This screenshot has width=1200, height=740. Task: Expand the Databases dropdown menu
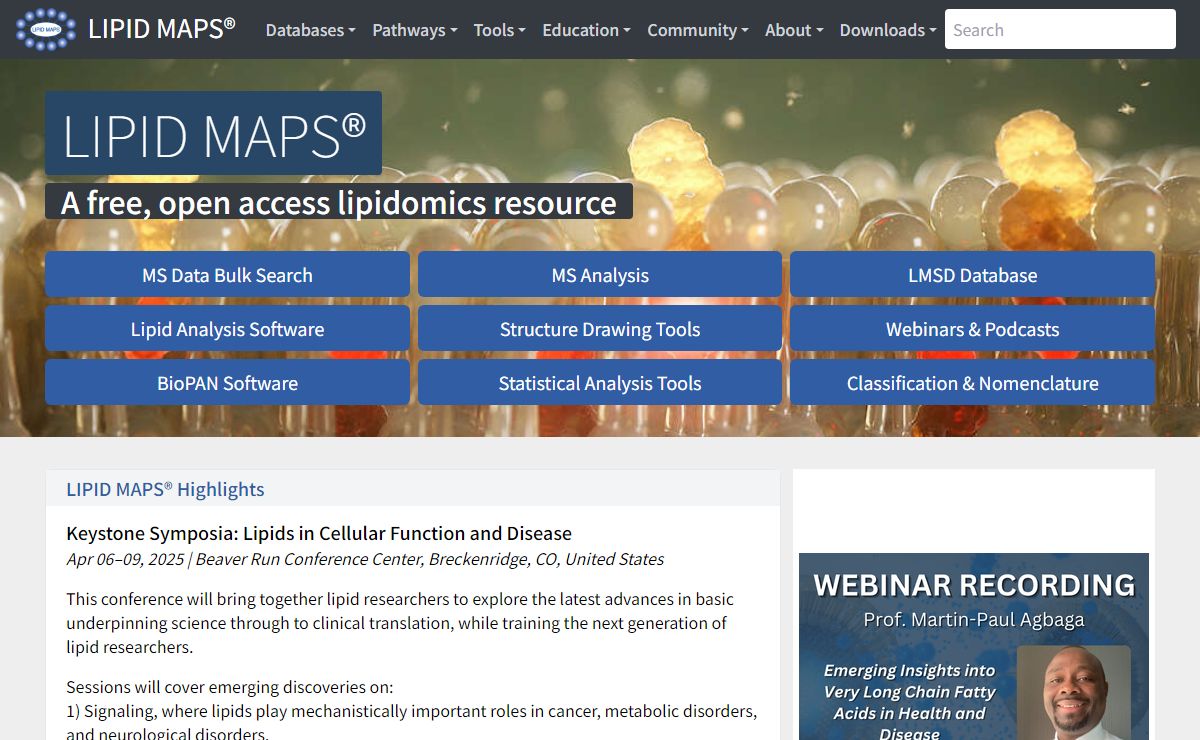tap(310, 30)
